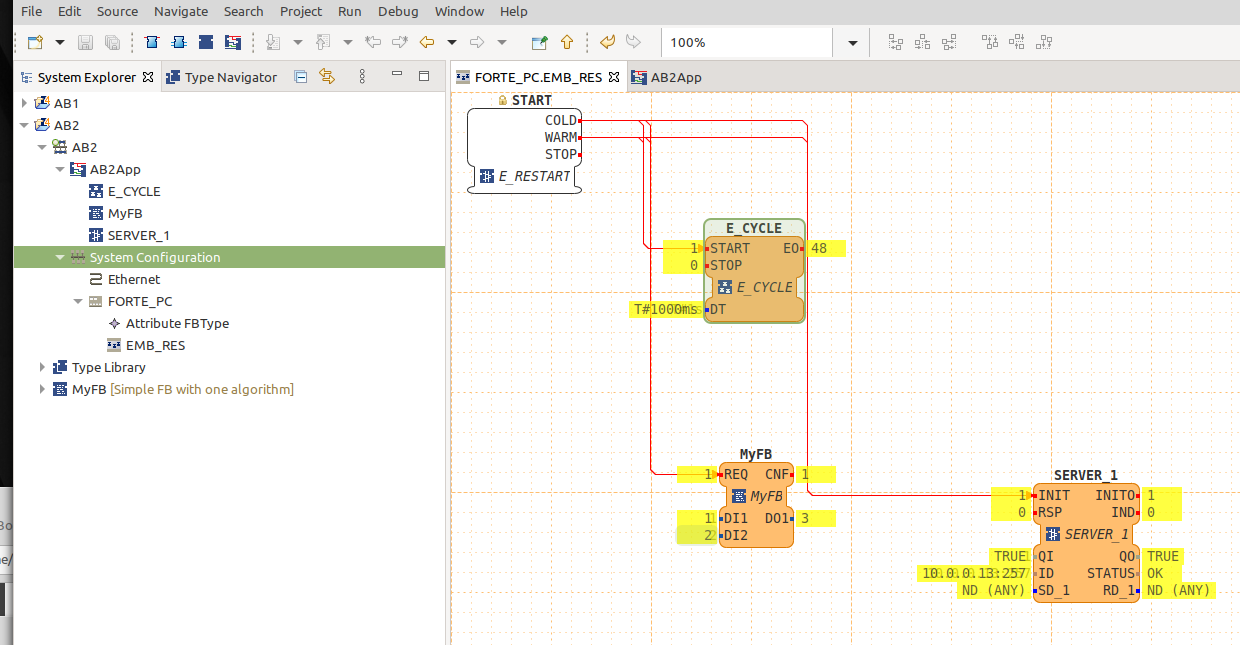
Task: Expand the AB1 system tree node
Action: coord(25,103)
